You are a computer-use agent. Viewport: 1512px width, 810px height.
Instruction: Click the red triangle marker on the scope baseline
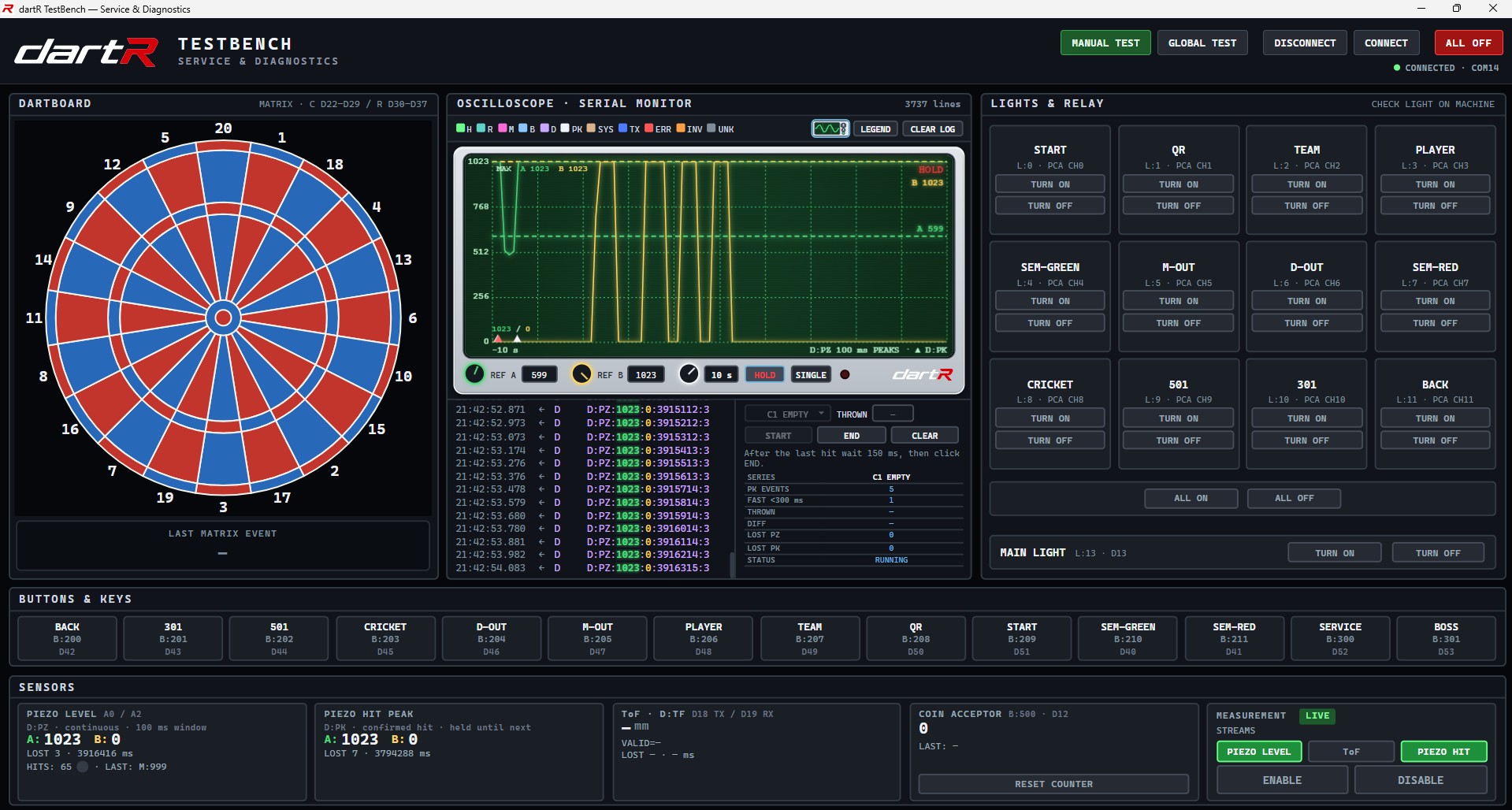coord(497,339)
